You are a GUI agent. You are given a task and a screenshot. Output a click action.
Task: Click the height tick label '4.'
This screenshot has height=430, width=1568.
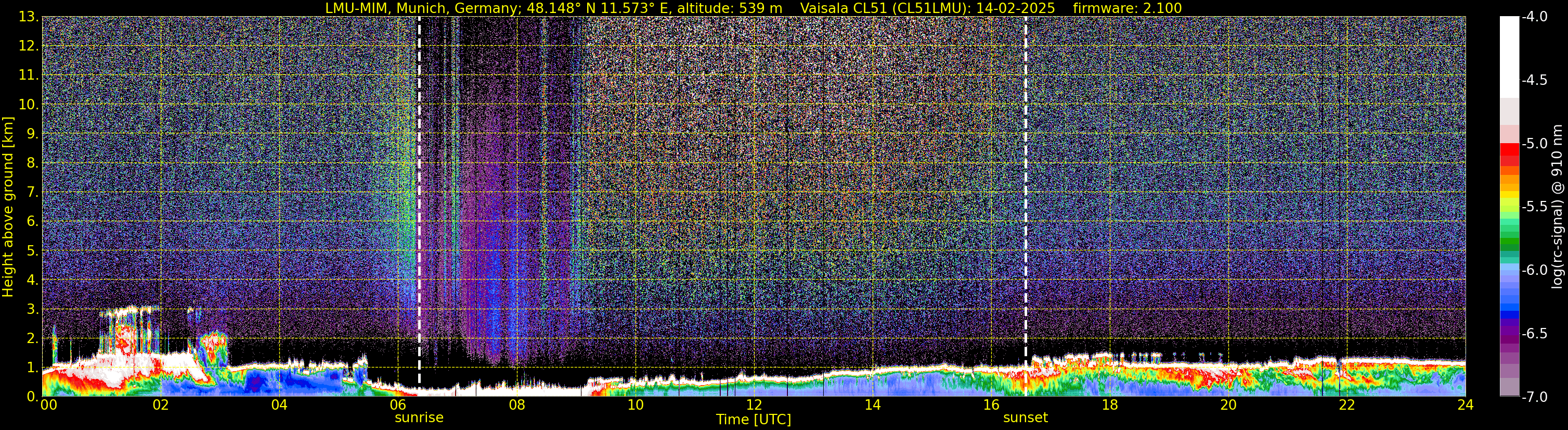[32, 280]
